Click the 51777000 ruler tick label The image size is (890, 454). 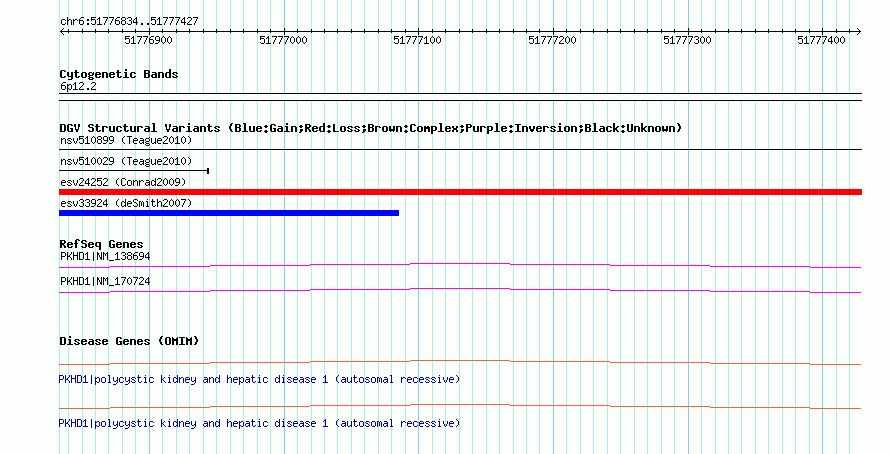pyautogui.click(x=283, y=40)
